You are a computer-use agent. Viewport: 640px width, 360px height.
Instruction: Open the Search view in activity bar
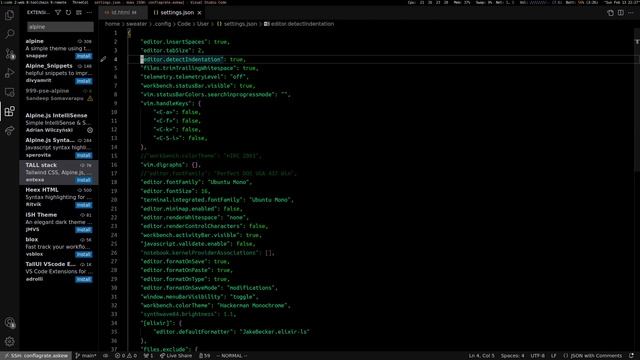(9, 34)
